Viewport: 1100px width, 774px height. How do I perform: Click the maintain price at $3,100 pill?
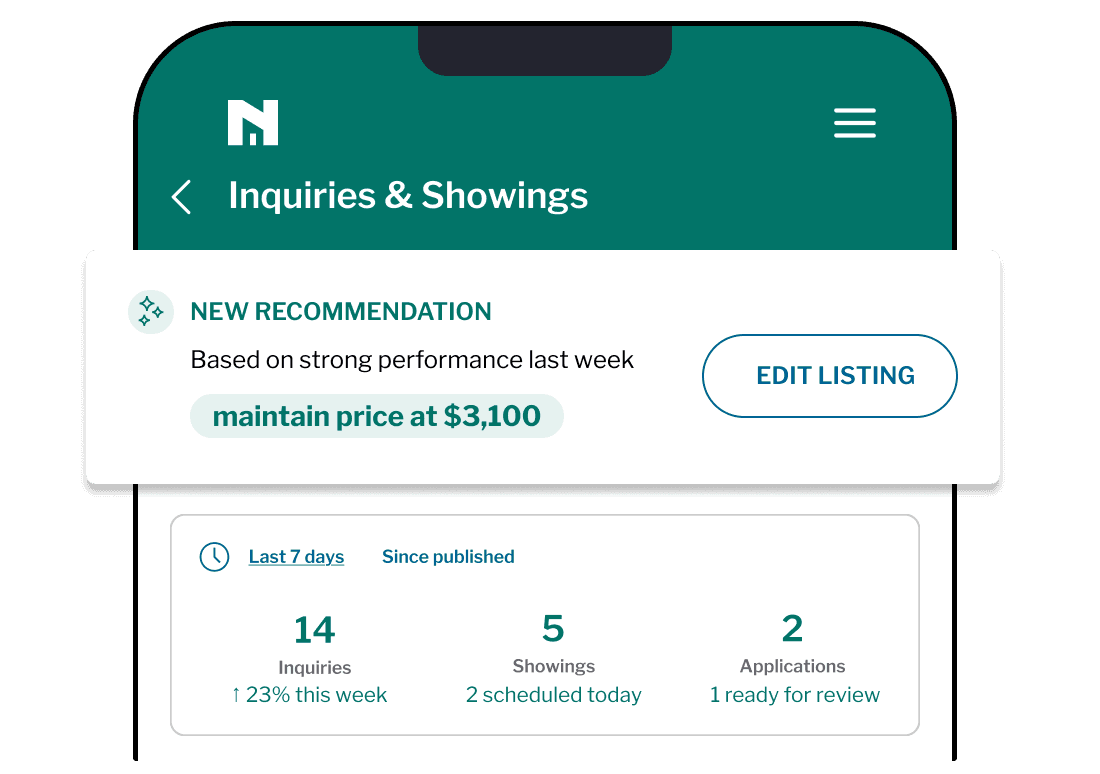pos(376,416)
